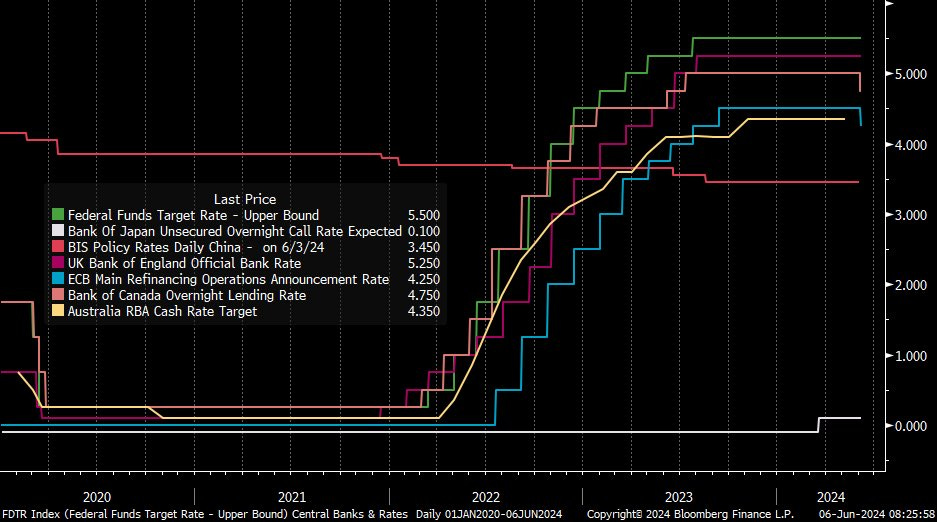Screen dimensions: 937x522
Task: Click the green Federal Funds legend swatch
Action: tap(57, 215)
